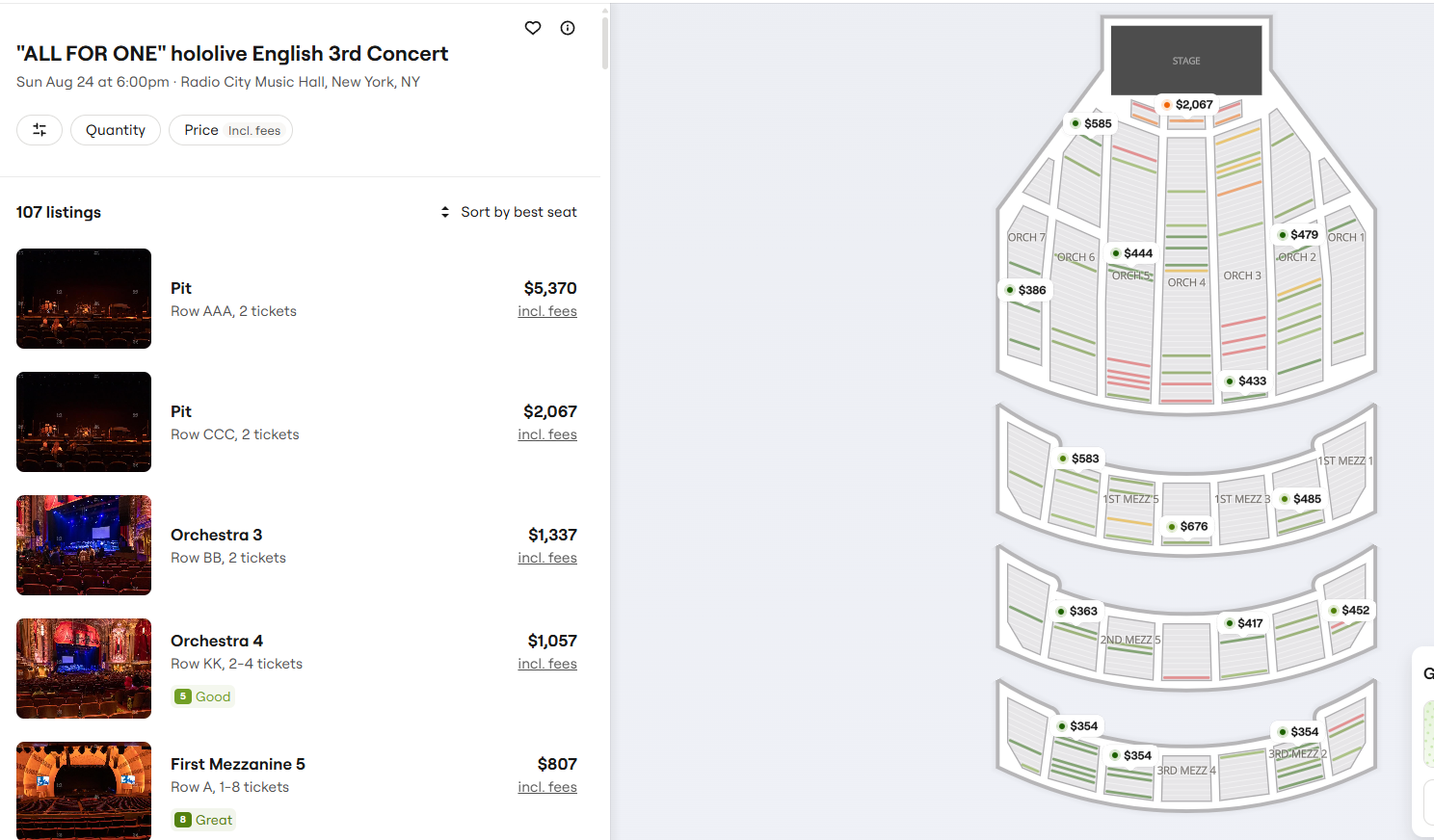Change Sort by best seat order
The image size is (1434, 840).
click(x=509, y=212)
